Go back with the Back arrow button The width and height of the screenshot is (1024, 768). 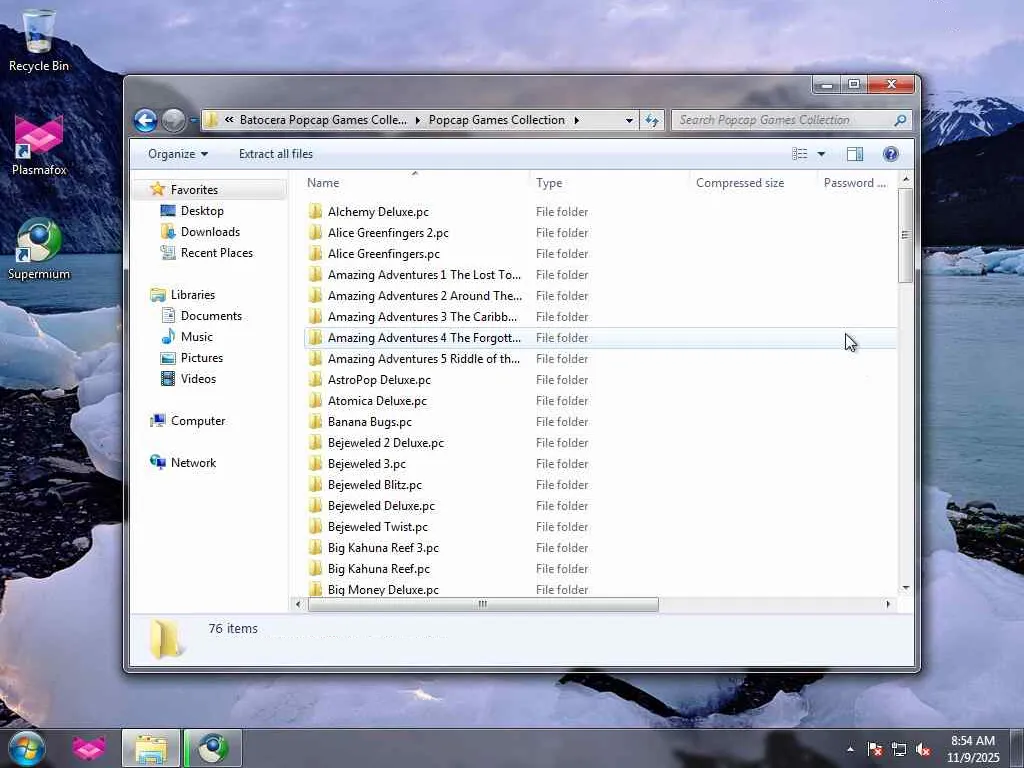[146, 120]
